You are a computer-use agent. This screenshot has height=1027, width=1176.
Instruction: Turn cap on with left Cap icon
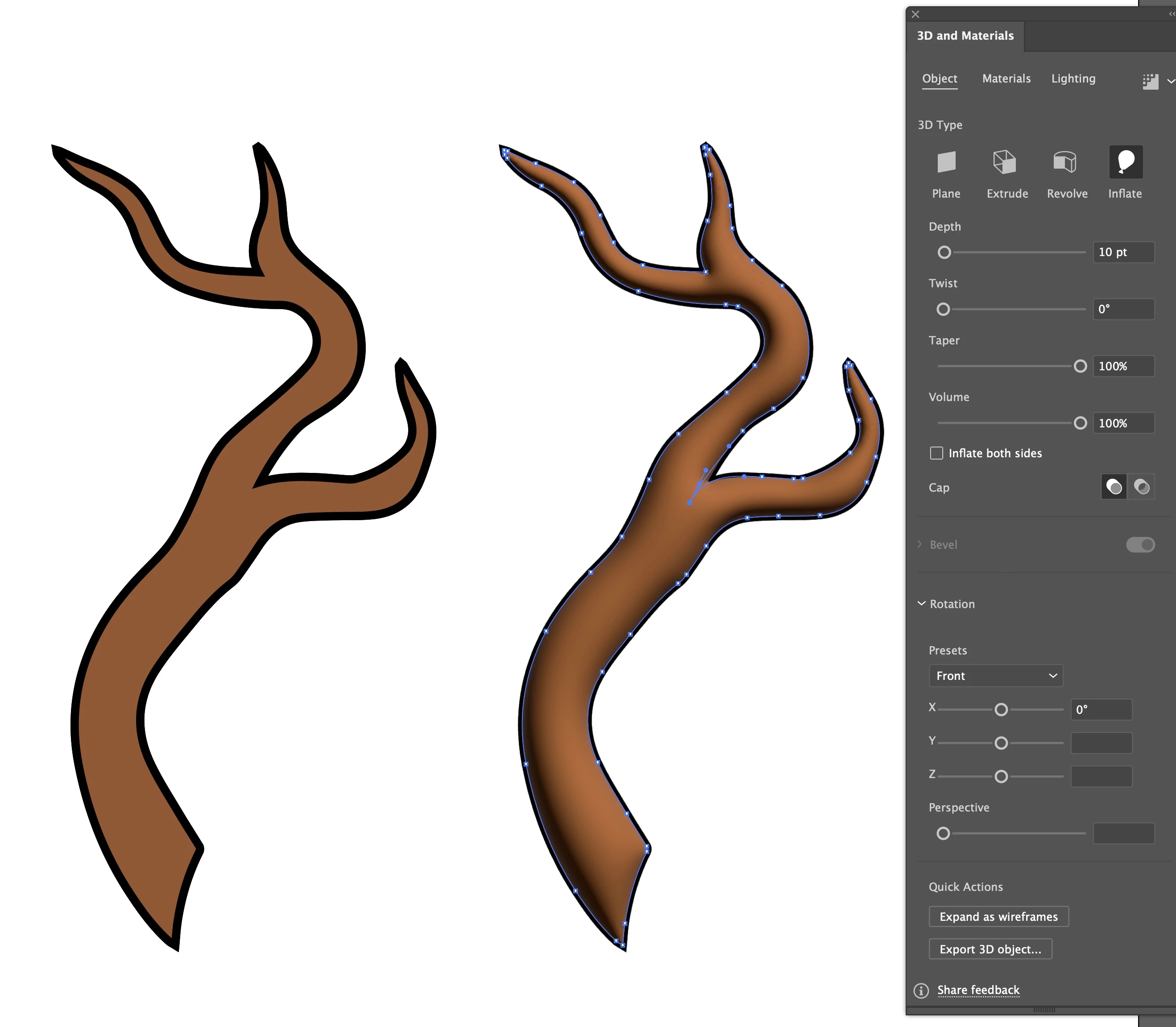[x=1114, y=487]
